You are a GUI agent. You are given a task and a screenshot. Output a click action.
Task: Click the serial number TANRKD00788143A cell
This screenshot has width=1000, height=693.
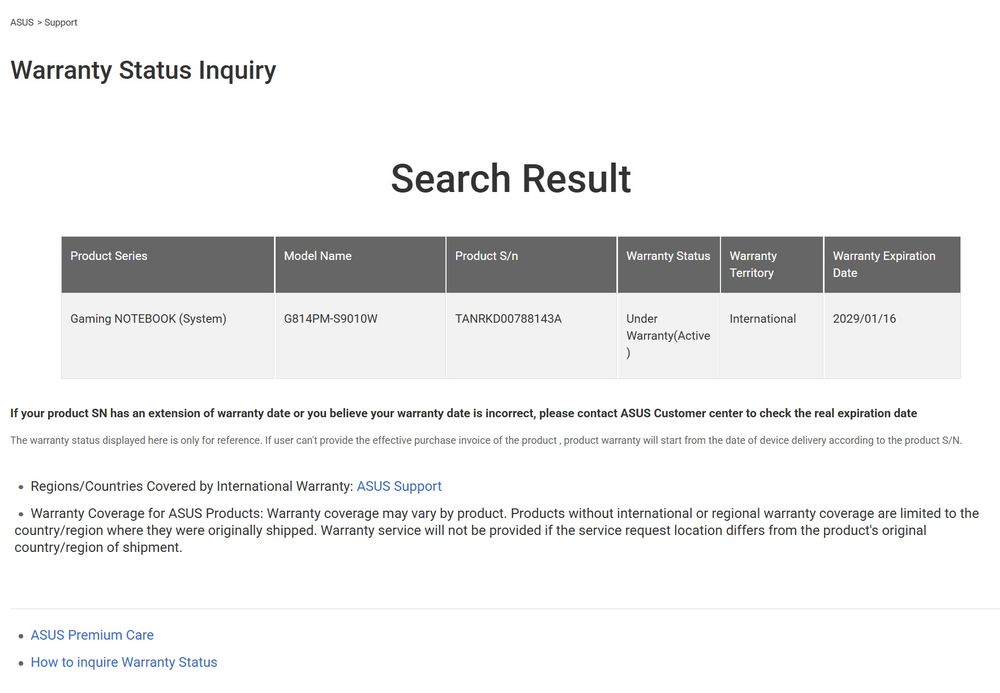pos(508,319)
